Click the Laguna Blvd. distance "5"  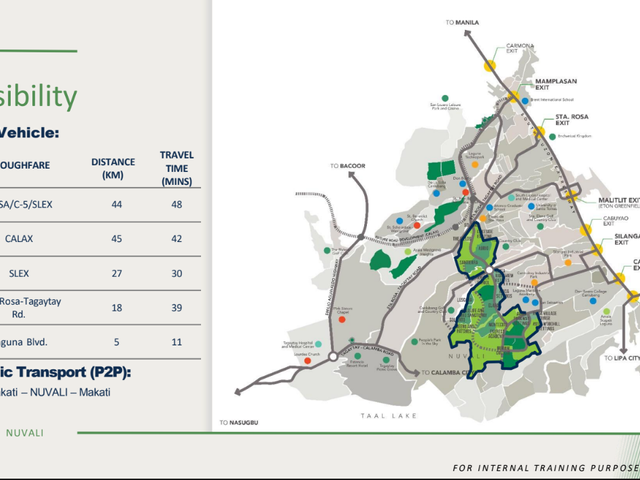point(117,342)
